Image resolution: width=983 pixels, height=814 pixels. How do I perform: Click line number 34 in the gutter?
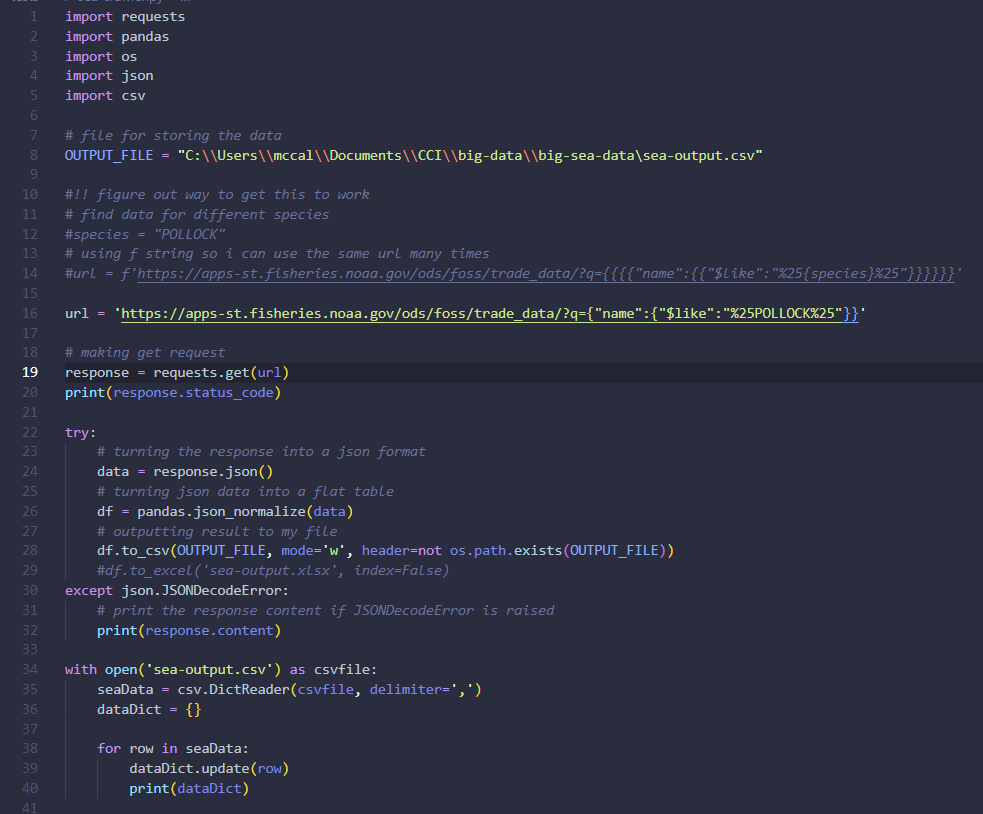coord(29,669)
